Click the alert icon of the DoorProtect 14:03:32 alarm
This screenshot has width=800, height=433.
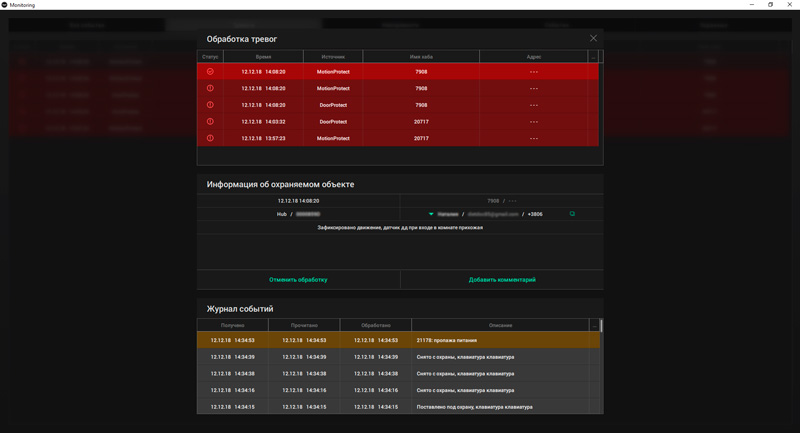tap(210, 122)
